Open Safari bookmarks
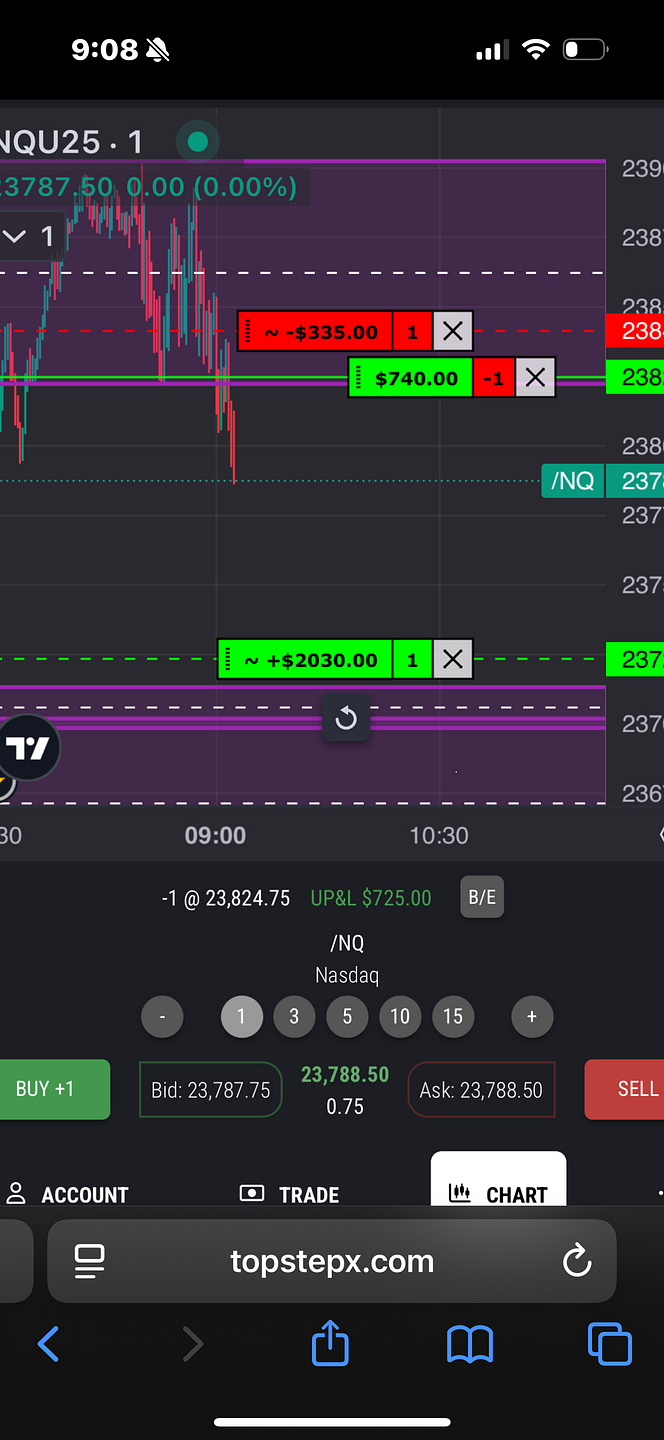Viewport: 664px width, 1440px height. point(469,1345)
